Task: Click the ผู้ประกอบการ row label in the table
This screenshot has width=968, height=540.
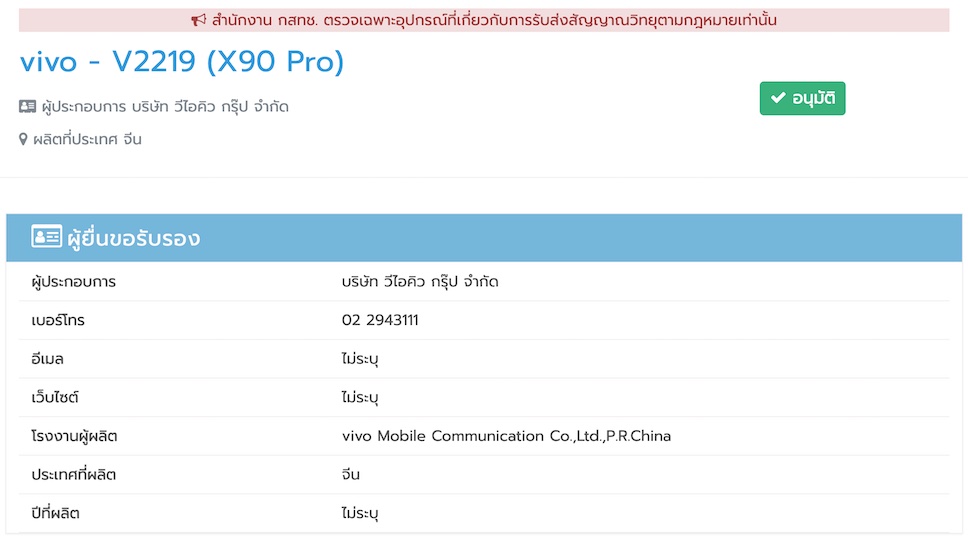Action: 74,282
